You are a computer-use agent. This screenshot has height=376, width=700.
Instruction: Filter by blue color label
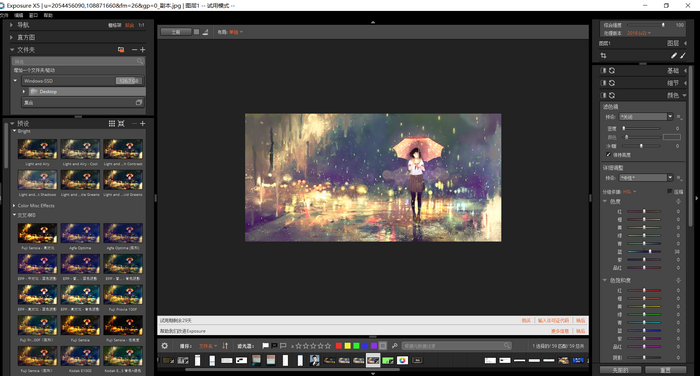[365, 346]
